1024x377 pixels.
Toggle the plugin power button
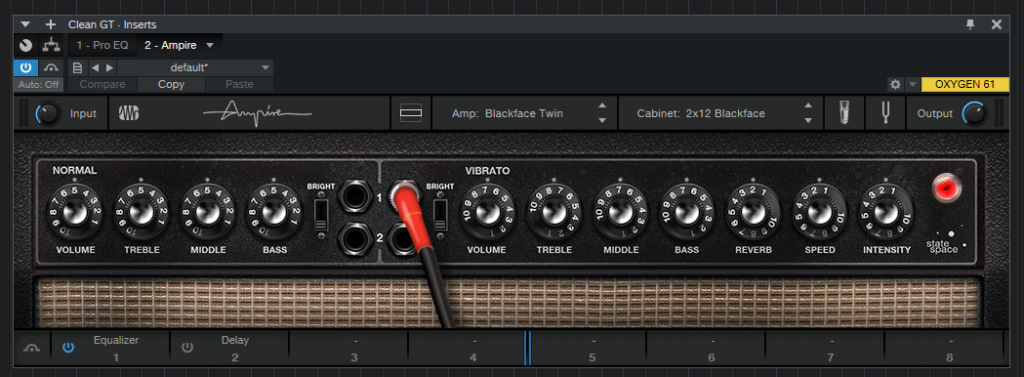click(25, 67)
